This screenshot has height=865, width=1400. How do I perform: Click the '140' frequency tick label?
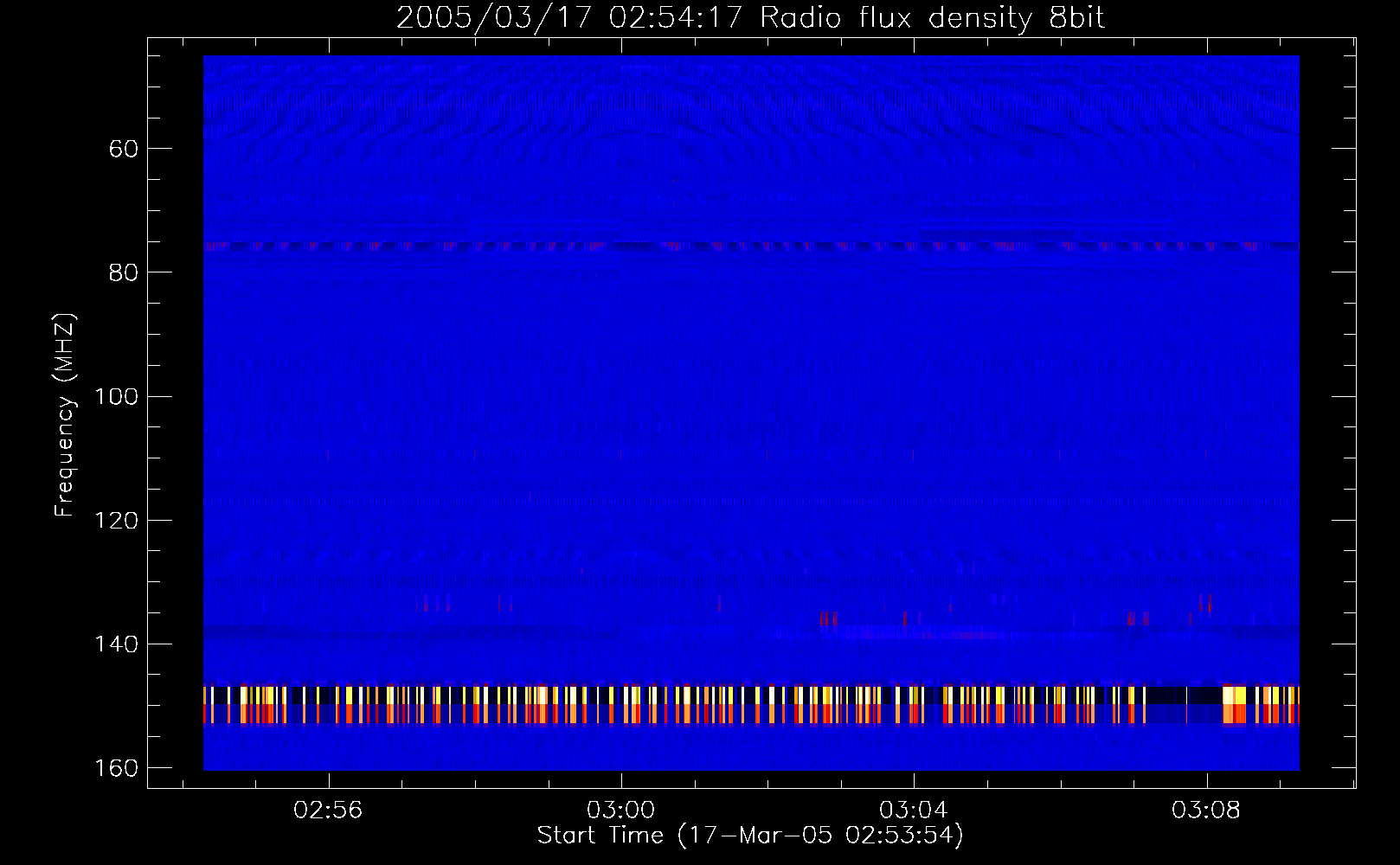point(115,644)
